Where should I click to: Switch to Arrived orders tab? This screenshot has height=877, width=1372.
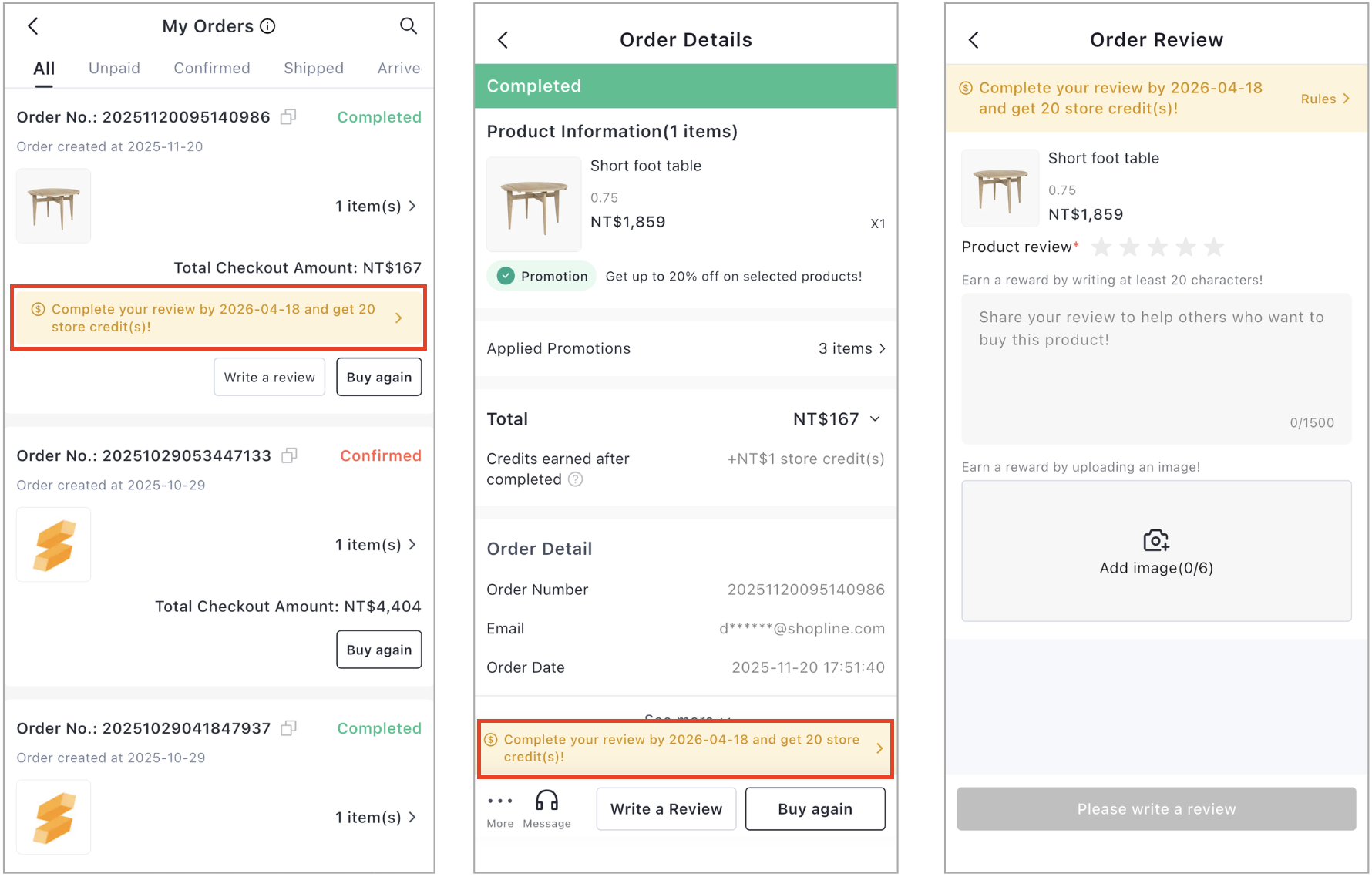[x=399, y=69]
